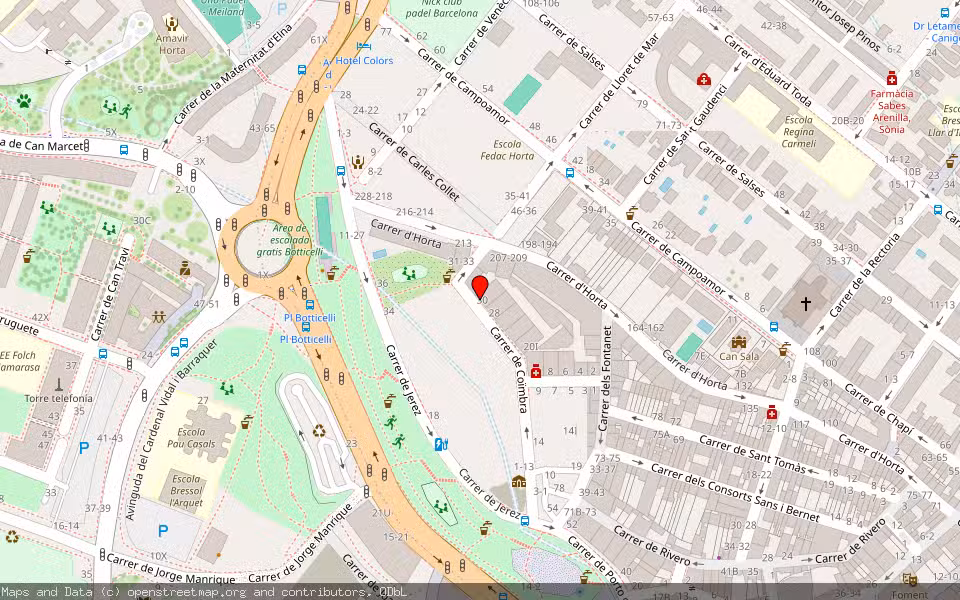Viewport: 960px width, 600px height.
Task: Open the pharmacy icon above Farmàcia Sabes Arenilla
Action: [892, 78]
